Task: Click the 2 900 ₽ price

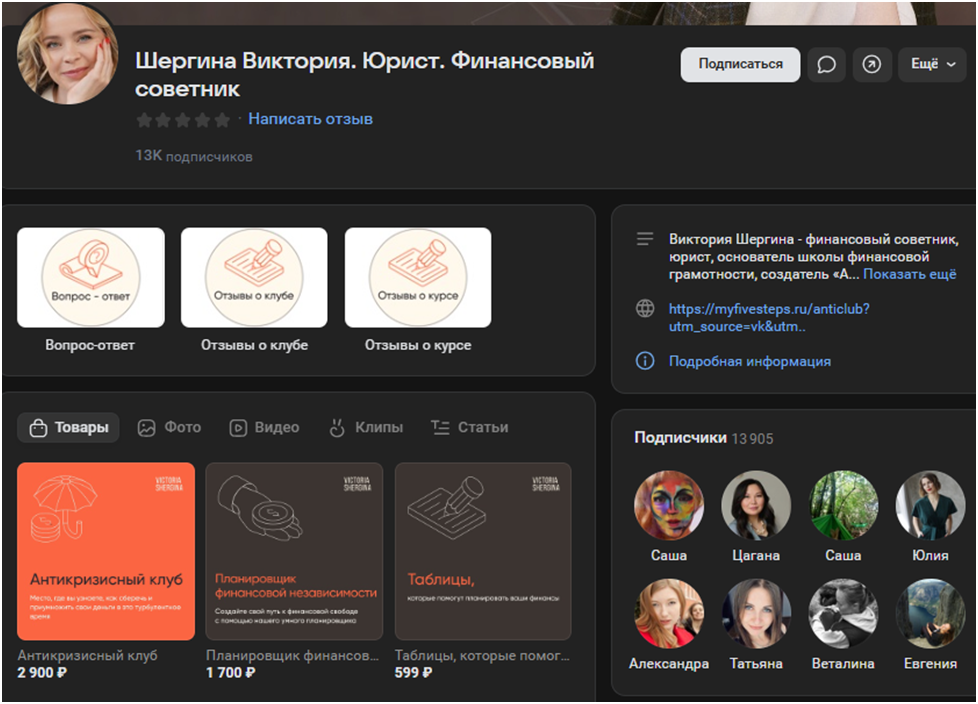Action: [x=42, y=673]
